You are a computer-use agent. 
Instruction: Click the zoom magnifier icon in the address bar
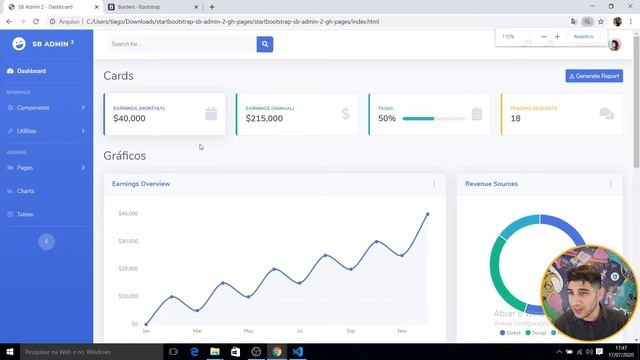(x=587, y=22)
